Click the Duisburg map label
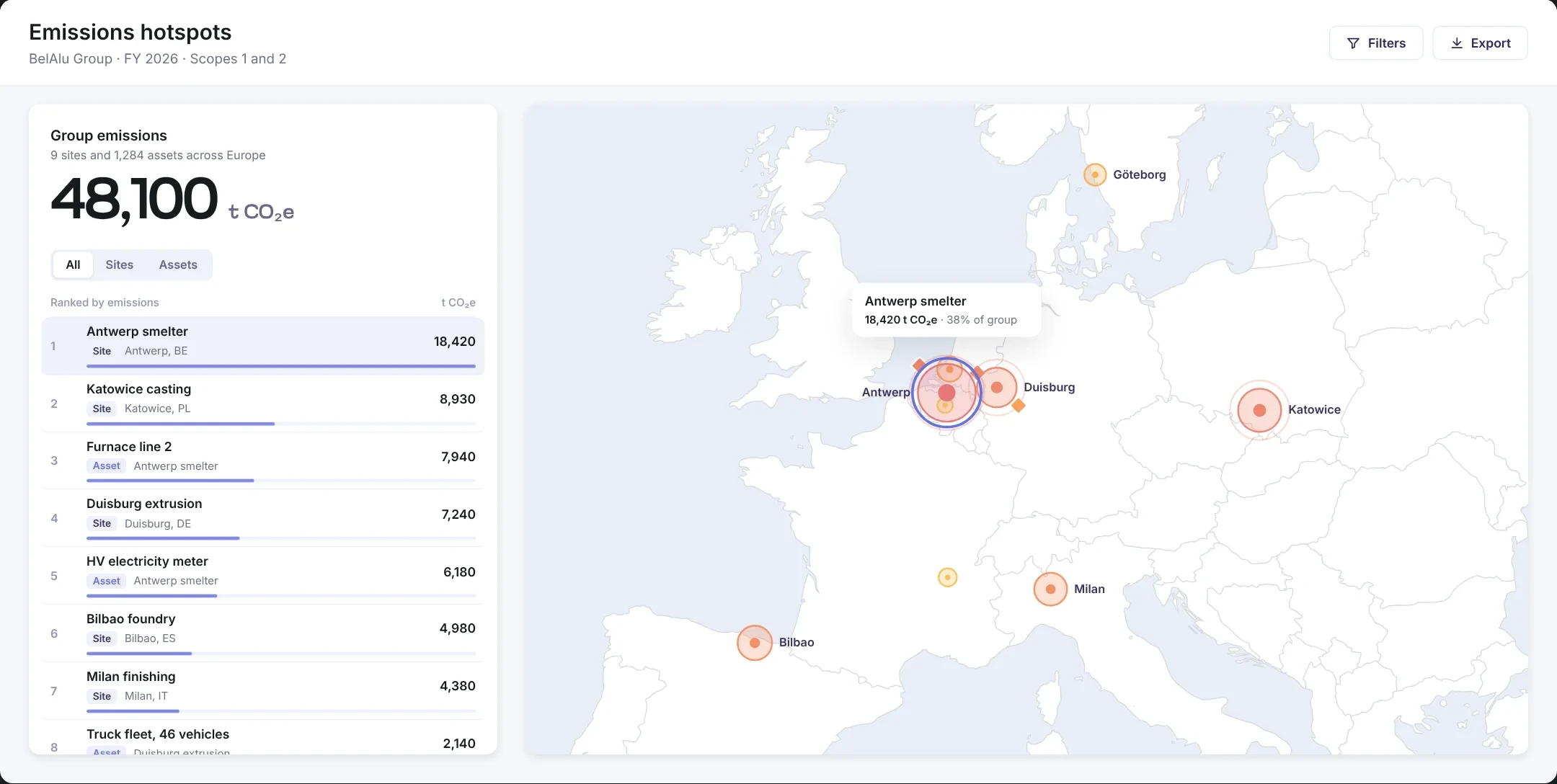The image size is (1557, 784). click(1049, 387)
